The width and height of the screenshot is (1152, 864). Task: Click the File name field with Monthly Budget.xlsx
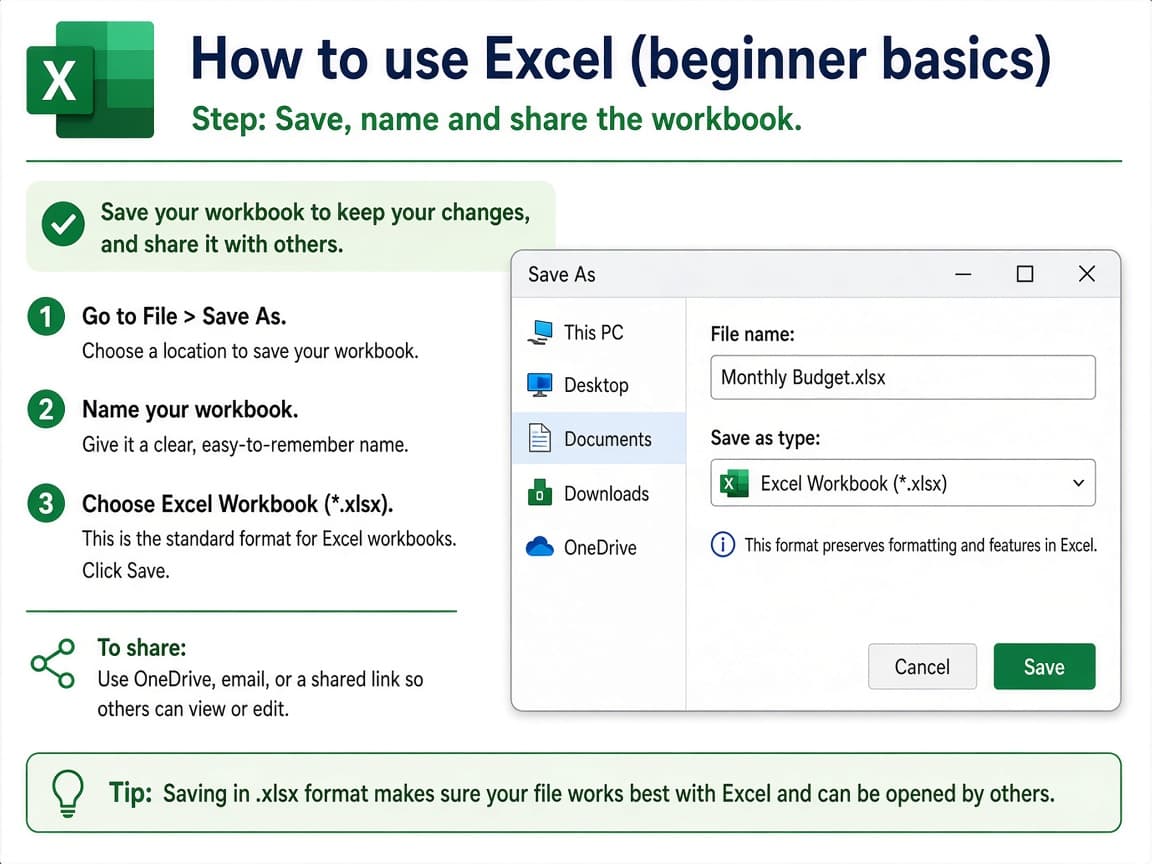tap(903, 378)
